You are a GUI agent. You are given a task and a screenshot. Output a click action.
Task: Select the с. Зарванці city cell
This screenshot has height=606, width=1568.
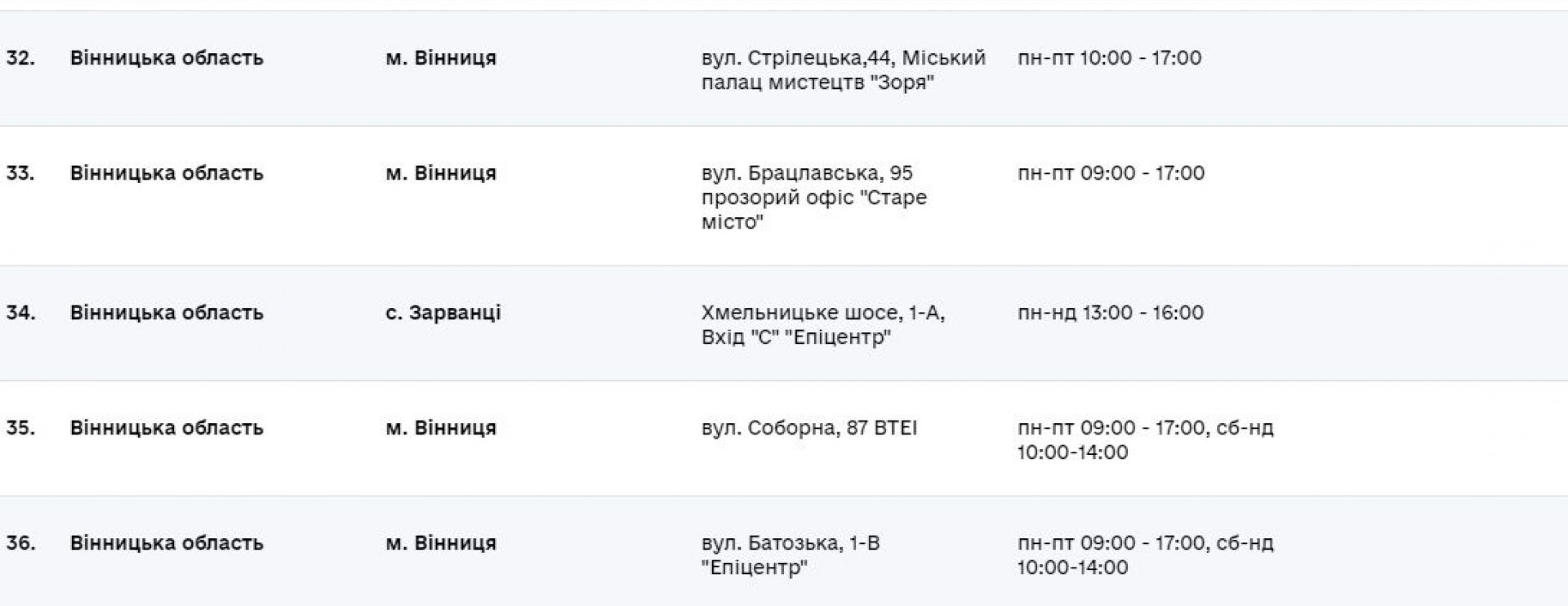[x=443, y=313]
